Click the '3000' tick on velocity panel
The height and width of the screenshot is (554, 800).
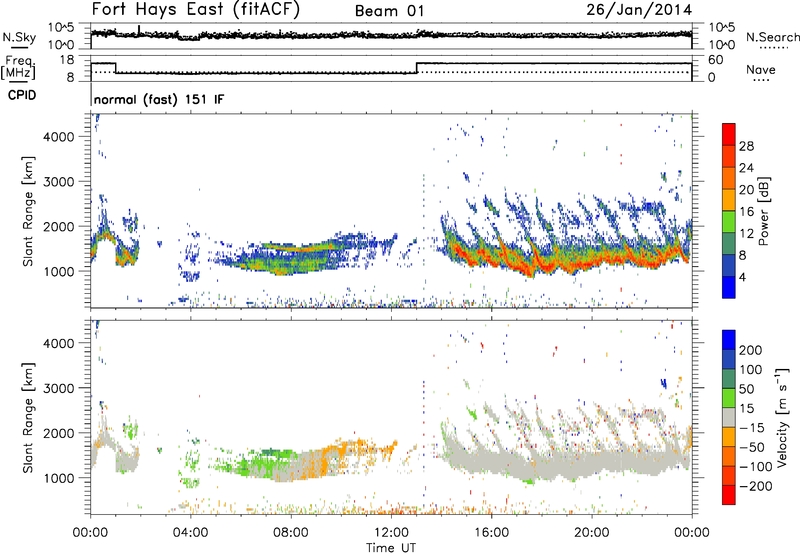pos(59,388)
